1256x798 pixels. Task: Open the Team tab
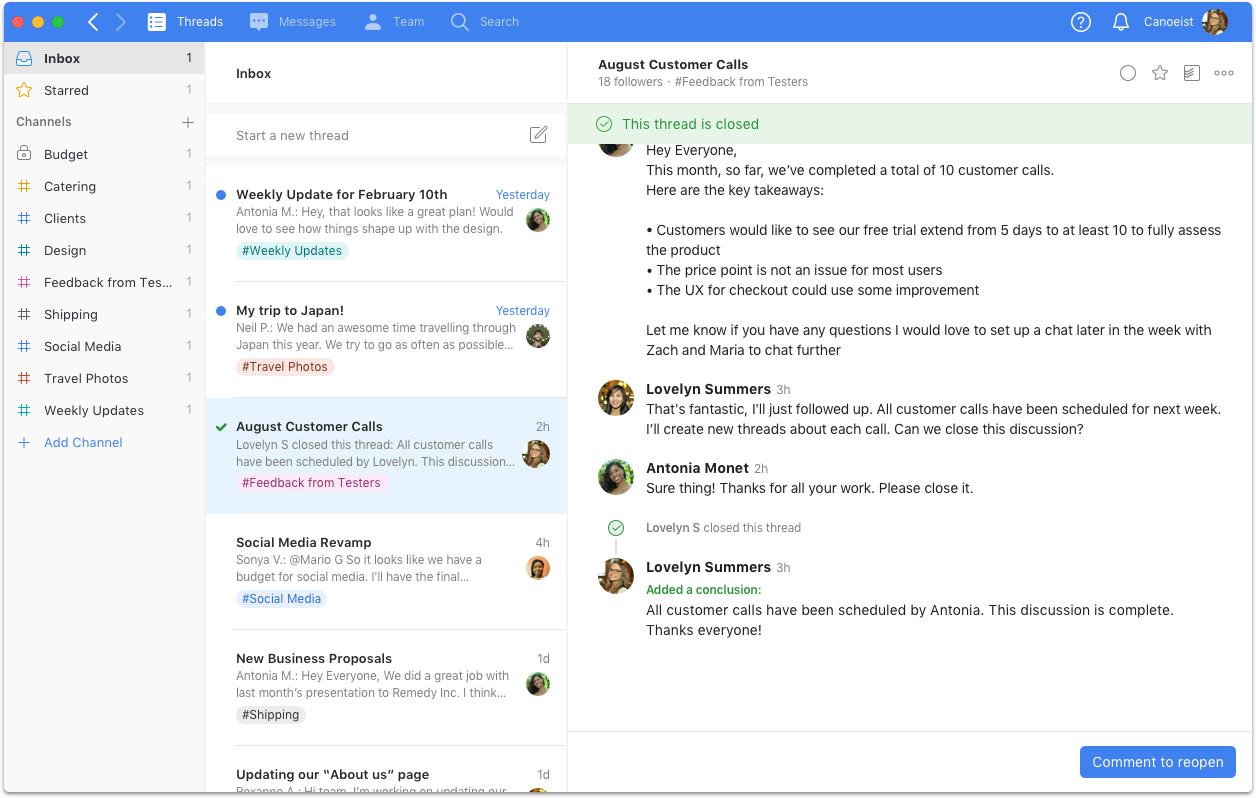[394, 21]
